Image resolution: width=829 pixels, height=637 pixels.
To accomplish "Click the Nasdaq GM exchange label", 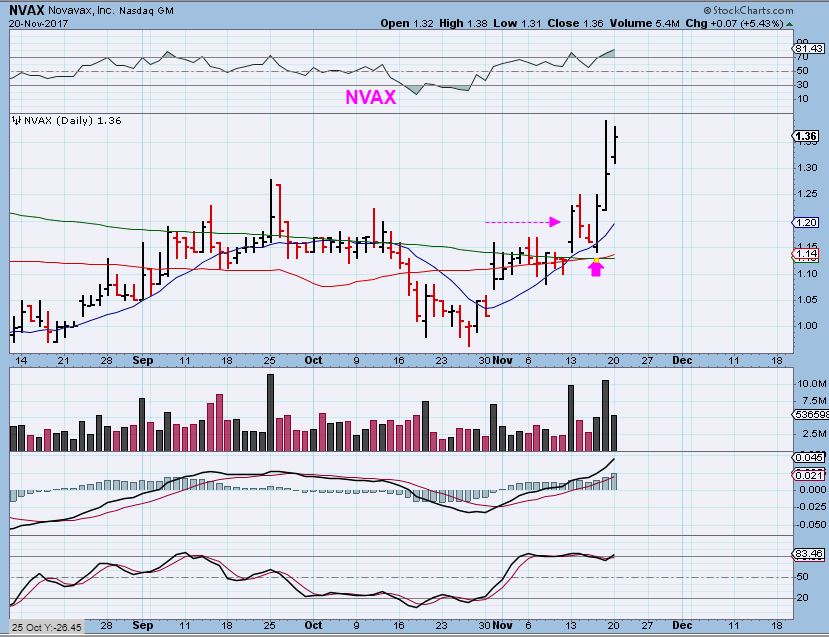I will (x=146, y=11).
